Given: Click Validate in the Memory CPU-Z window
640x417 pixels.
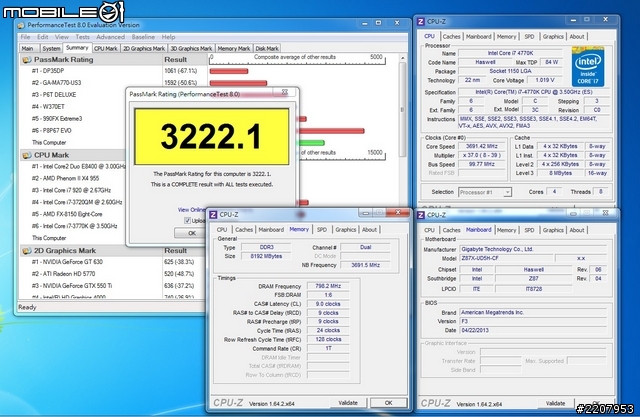Looking at the screenshot, I should click(x=348, y=403).
